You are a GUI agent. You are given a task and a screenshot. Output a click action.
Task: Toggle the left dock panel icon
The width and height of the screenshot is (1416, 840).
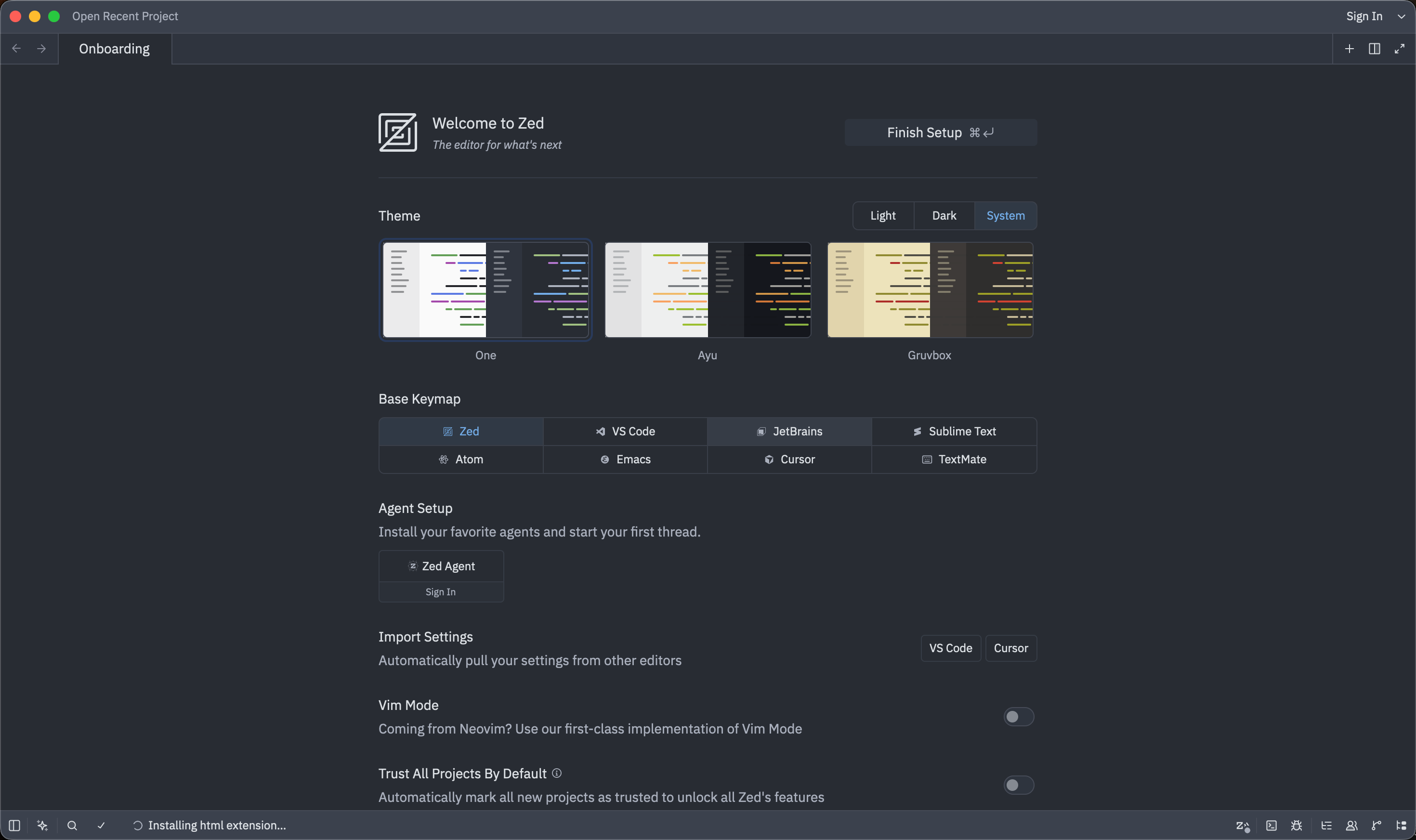[15, 825]
